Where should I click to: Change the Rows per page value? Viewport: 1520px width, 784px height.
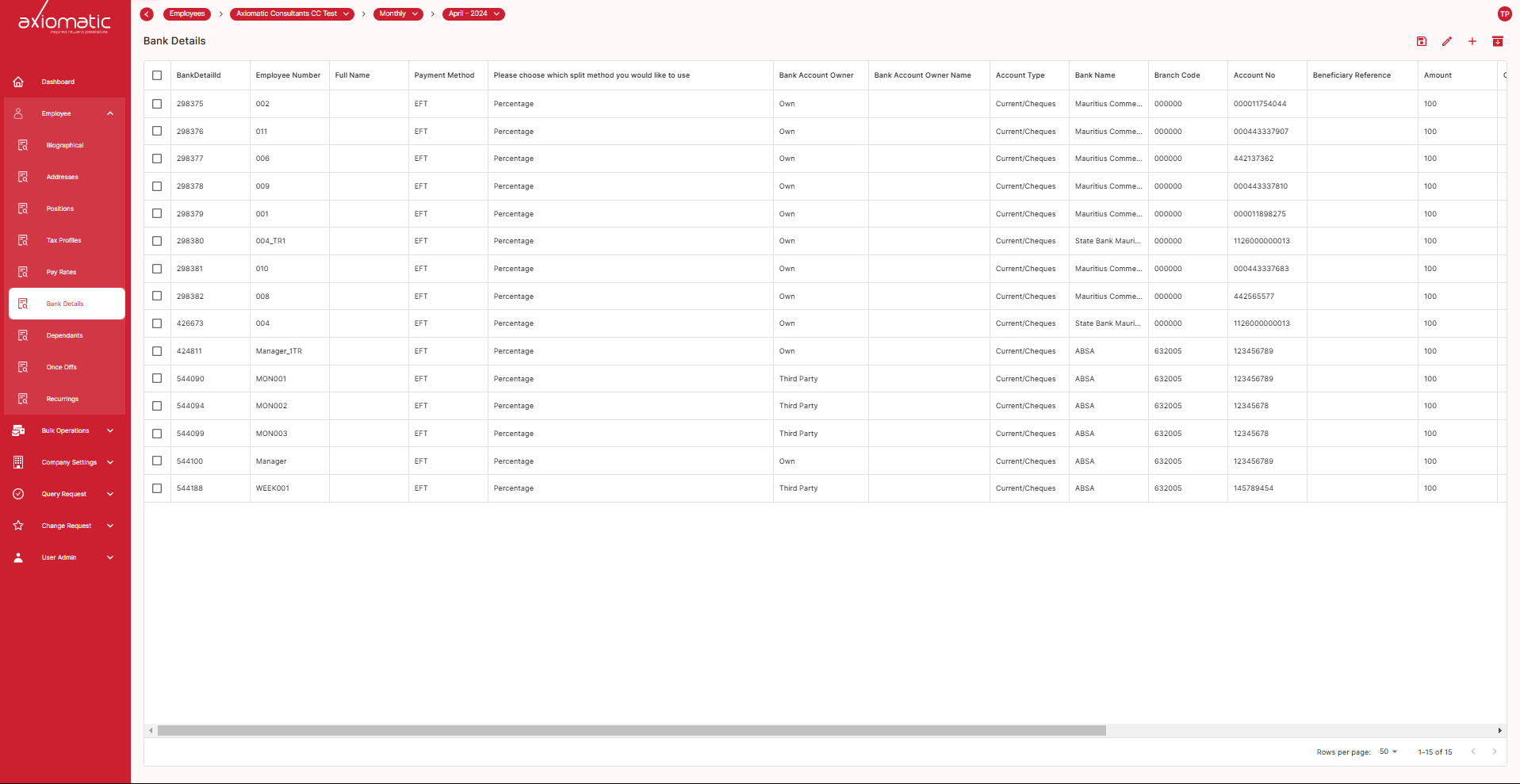(1386, 751)
